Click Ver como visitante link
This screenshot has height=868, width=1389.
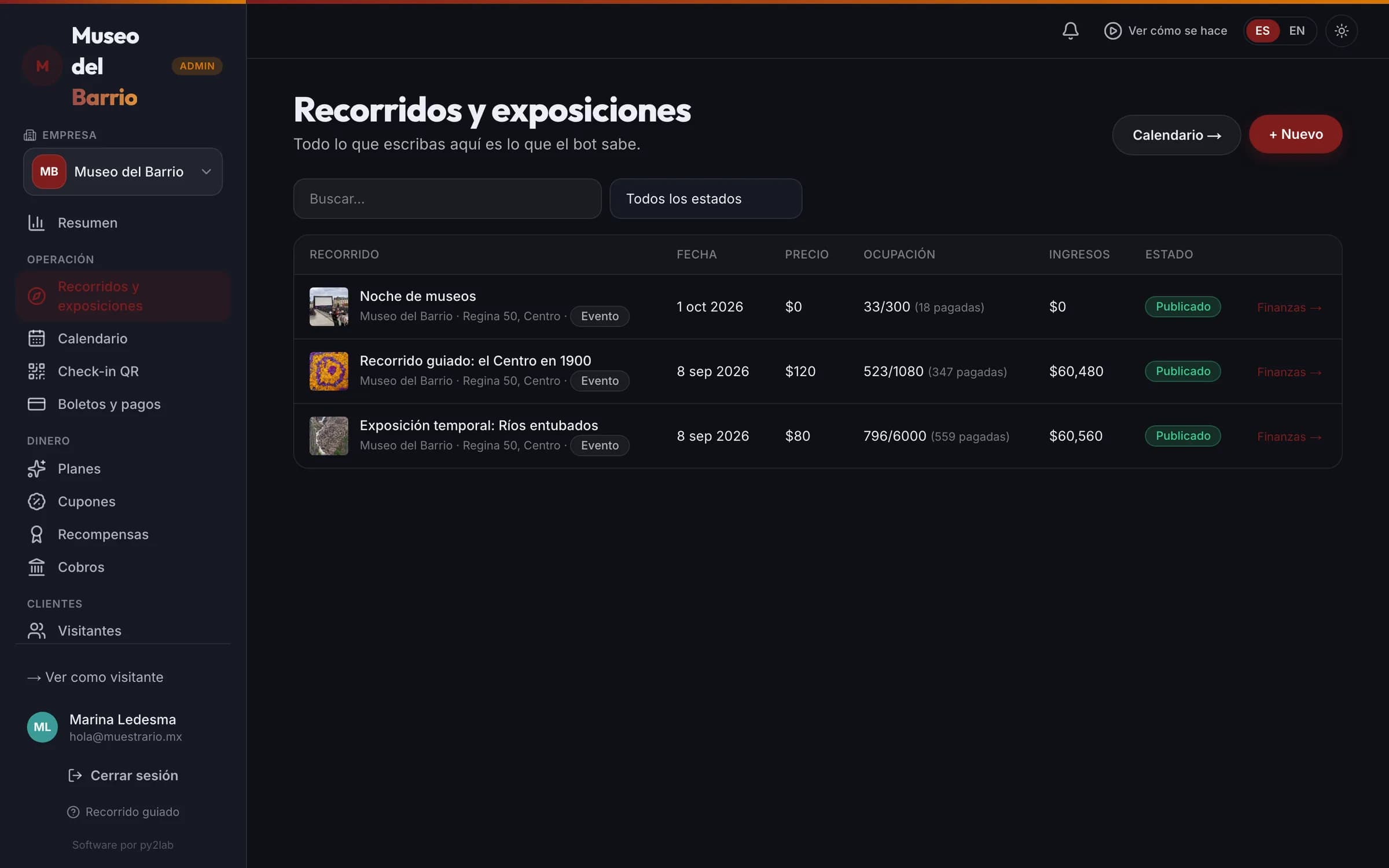(95, 677)
